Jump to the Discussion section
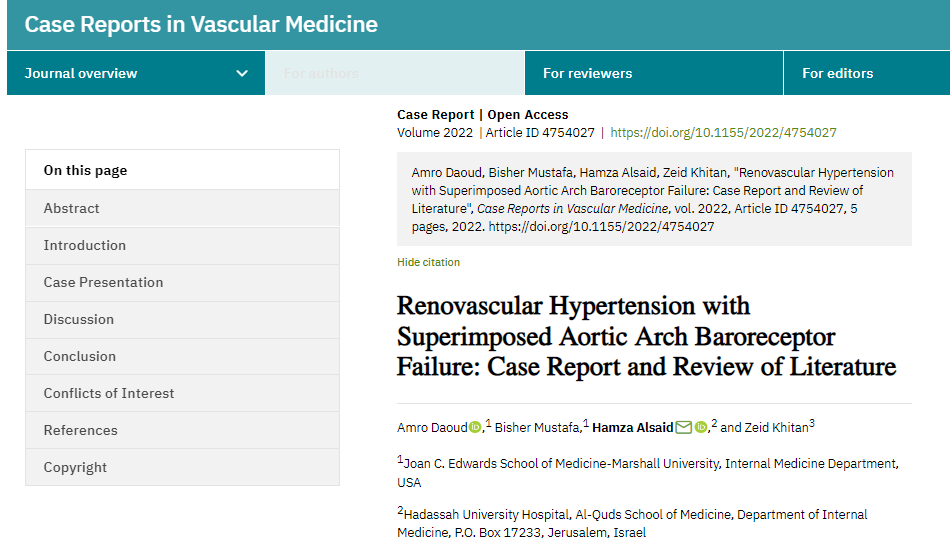Image resolution: width=950 pixels, height=552 pixels. point(182,319)
